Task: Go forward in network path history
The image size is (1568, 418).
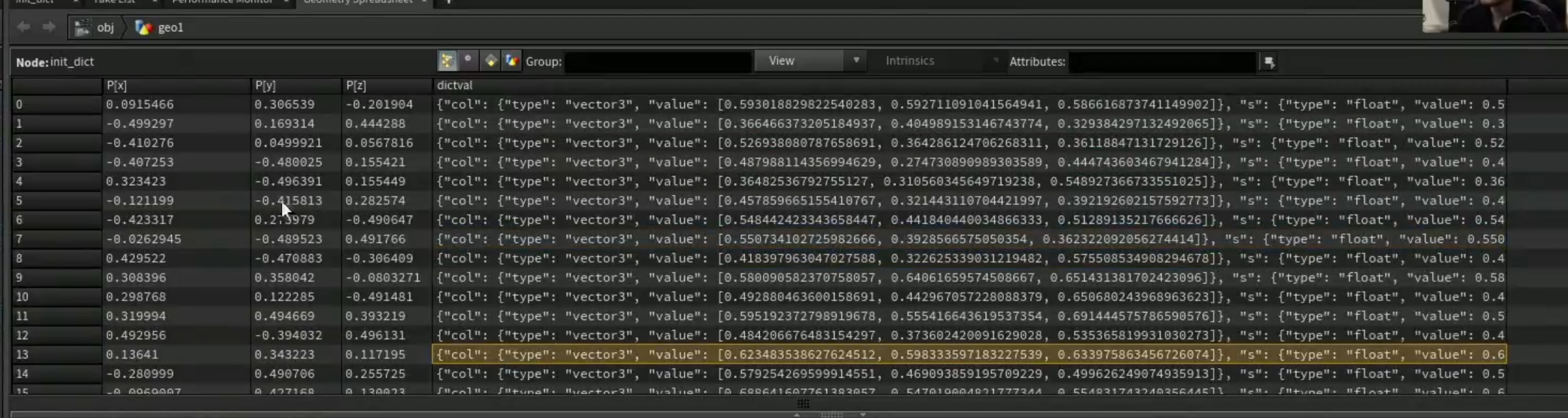Action: pyautogui.click(x=49, y=27)
